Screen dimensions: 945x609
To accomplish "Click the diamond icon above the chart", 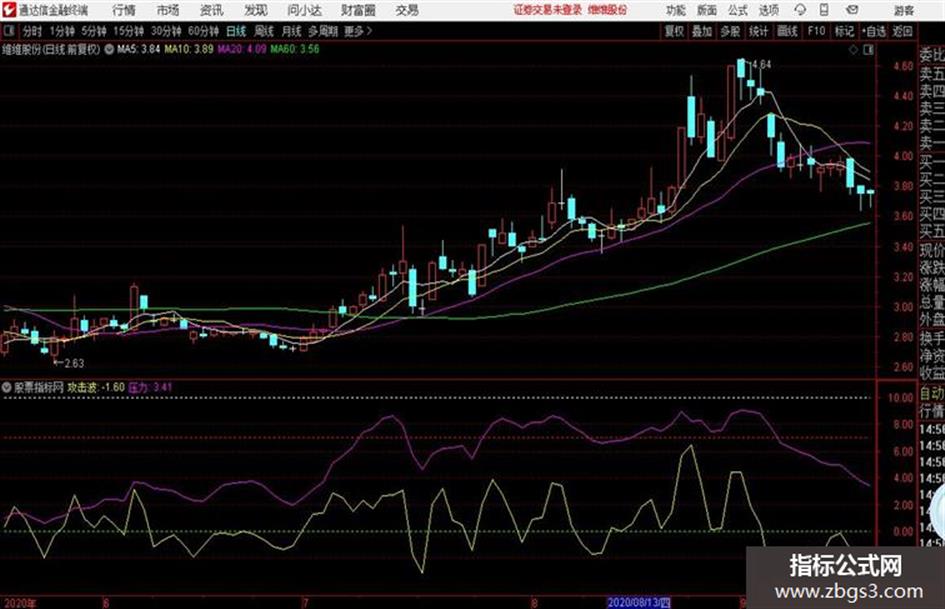I will pos(853,50).
